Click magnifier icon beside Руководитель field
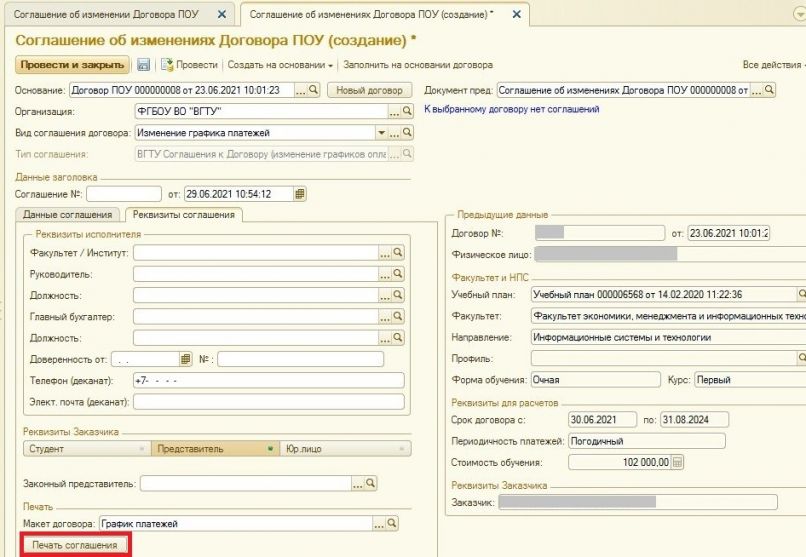The height and width of the screenshot is (557, 806). click(397, 274)
